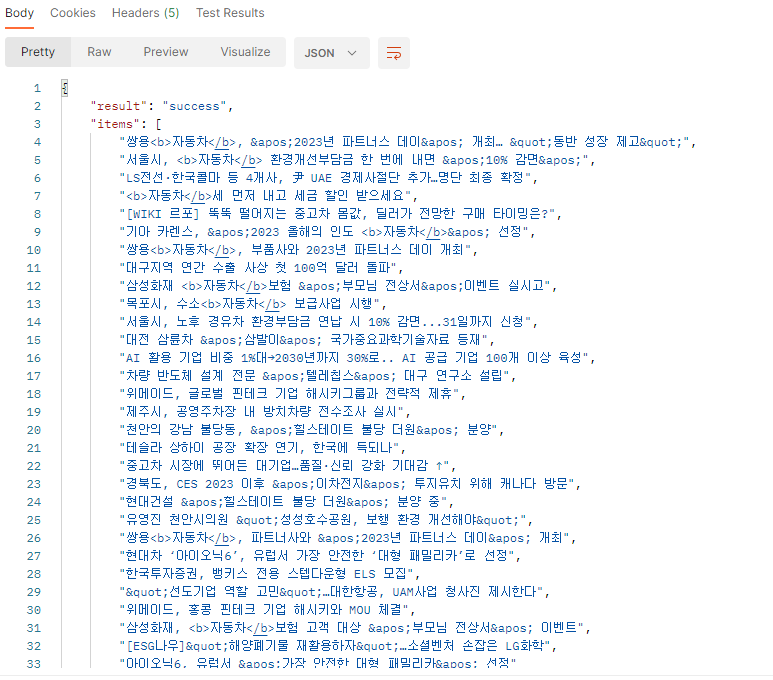This screenshot has width=773, height=680.
Task: Click line 8 text starting [WIKI 르포]
Action: 338,214
